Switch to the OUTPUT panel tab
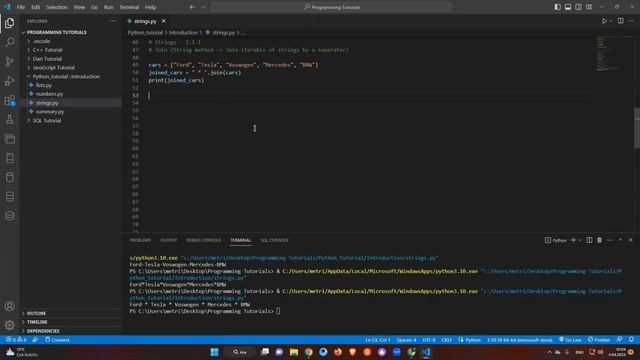This screenshot has height=360, width=640. coord(169,240)
